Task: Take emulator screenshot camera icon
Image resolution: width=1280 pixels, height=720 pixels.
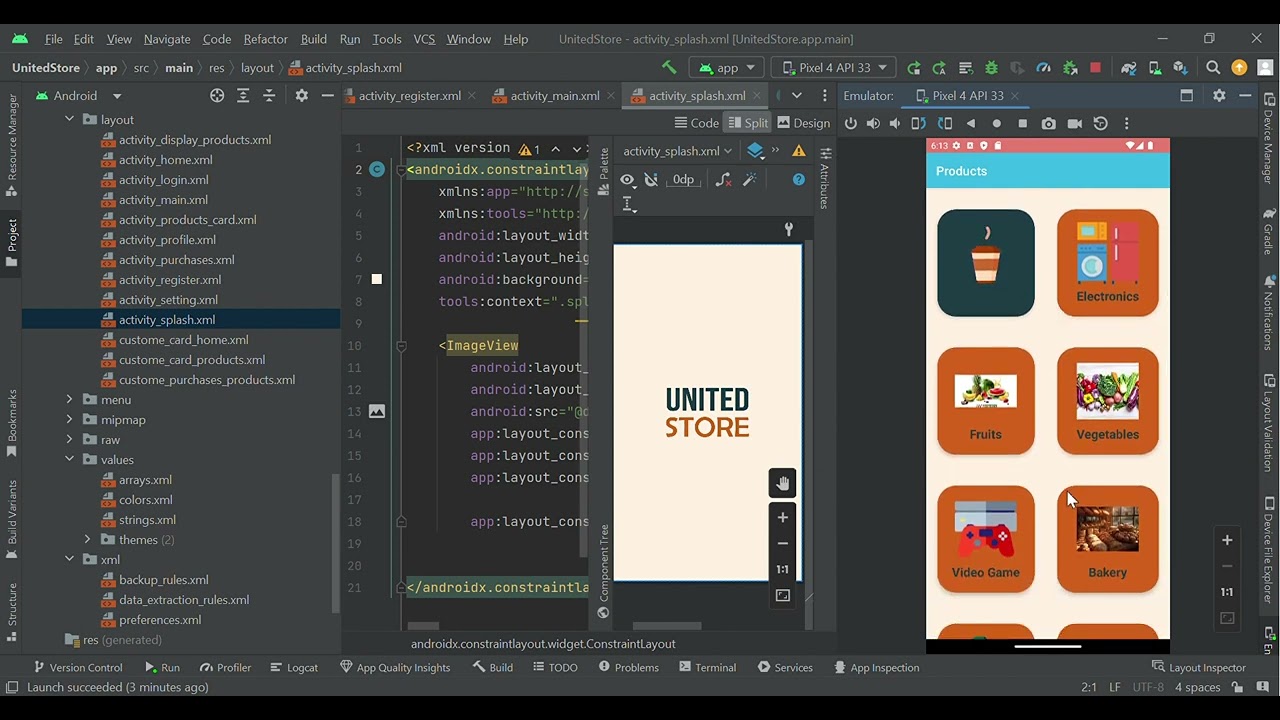Action: pos(1048,124)
